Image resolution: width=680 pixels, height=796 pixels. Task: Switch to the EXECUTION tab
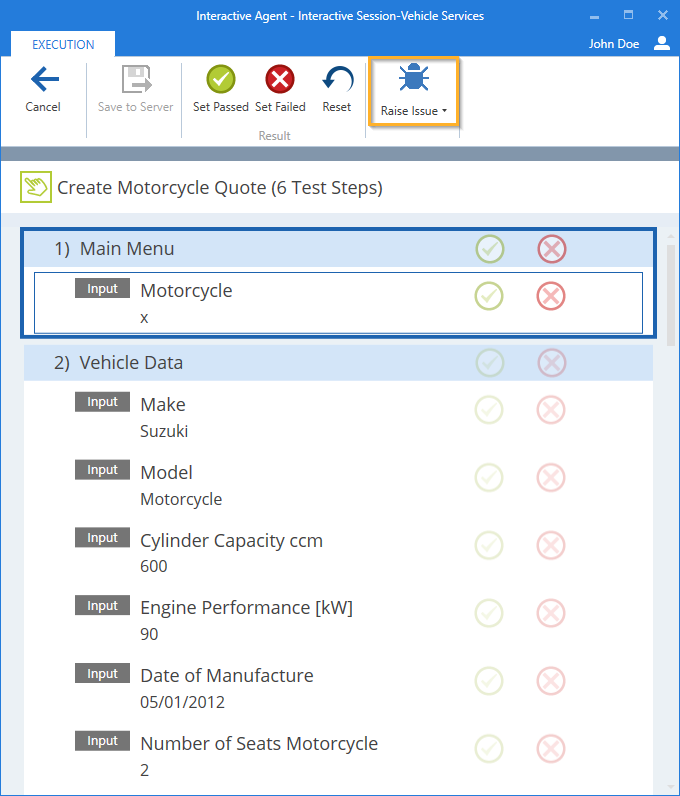coord(63,44)
